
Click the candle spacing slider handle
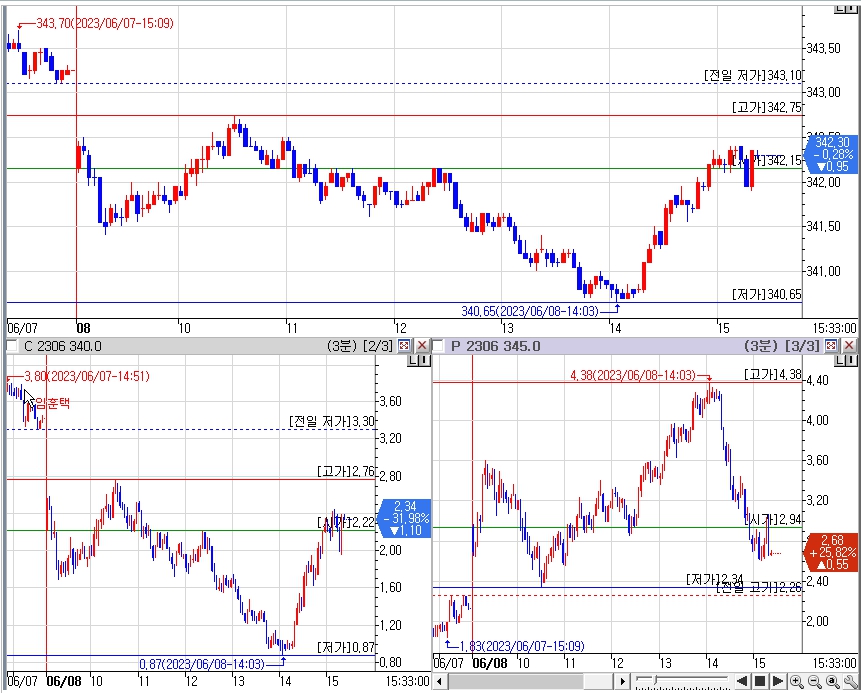[x=655, y=681]
